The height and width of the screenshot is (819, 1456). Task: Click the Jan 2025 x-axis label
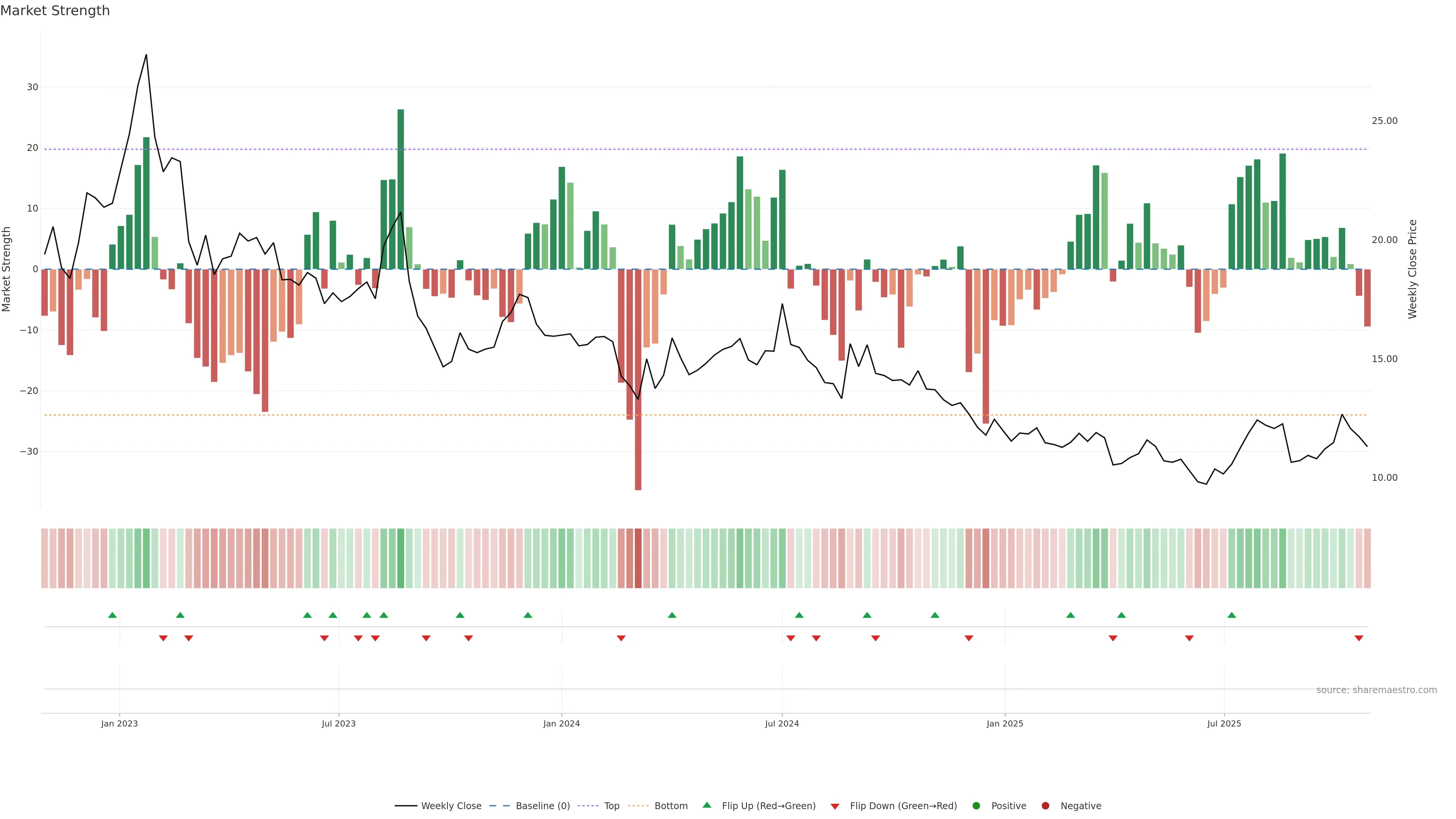point(1004,723)
